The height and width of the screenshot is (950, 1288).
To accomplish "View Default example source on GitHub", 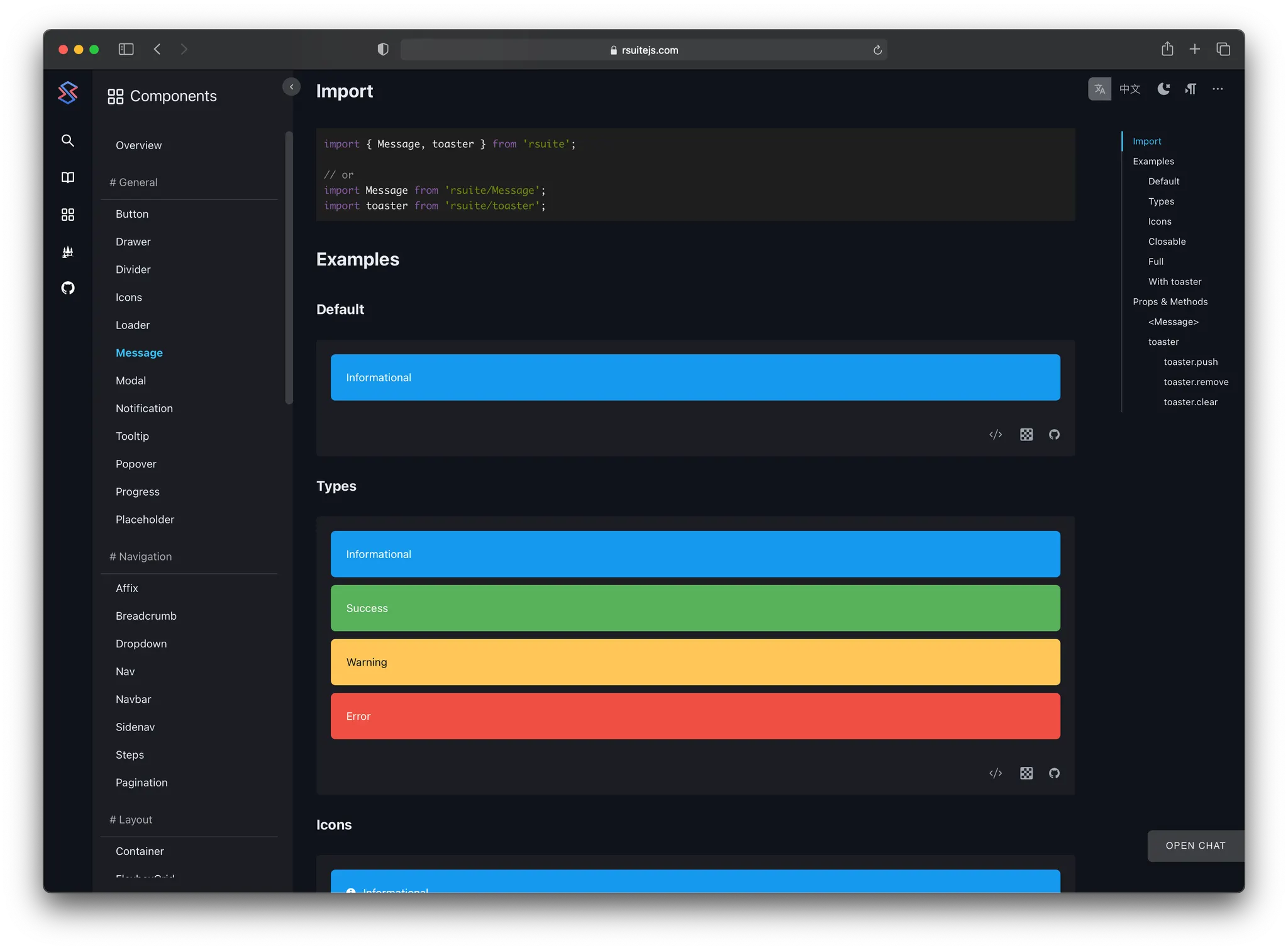I will coord(1054,435).
